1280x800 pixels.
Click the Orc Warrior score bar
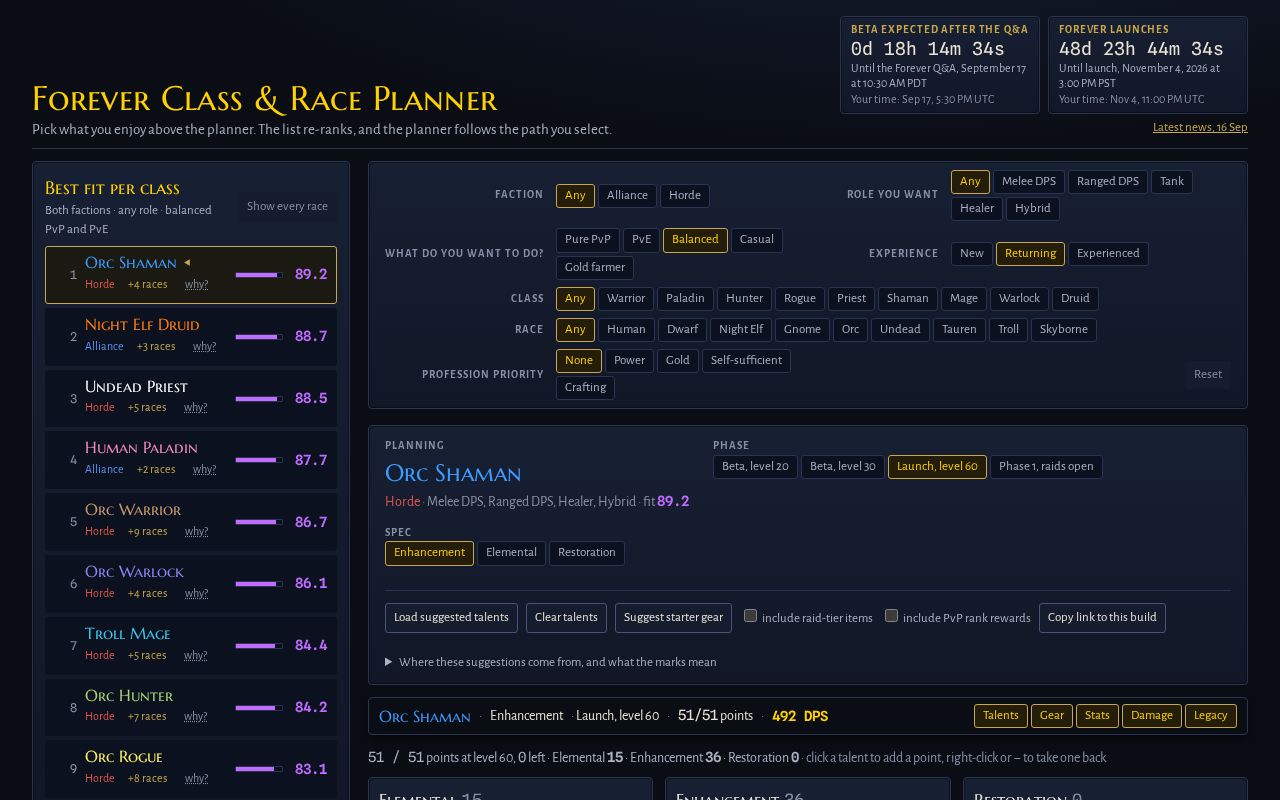pyautogui.click(x=259, y=522)
